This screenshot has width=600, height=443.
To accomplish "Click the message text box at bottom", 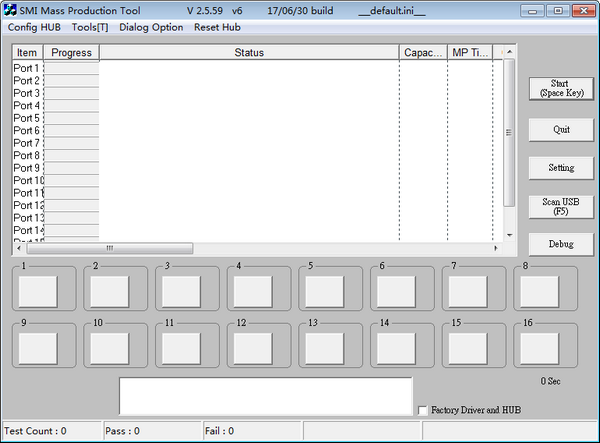I will pyautogui.click(x=265, y=396).
